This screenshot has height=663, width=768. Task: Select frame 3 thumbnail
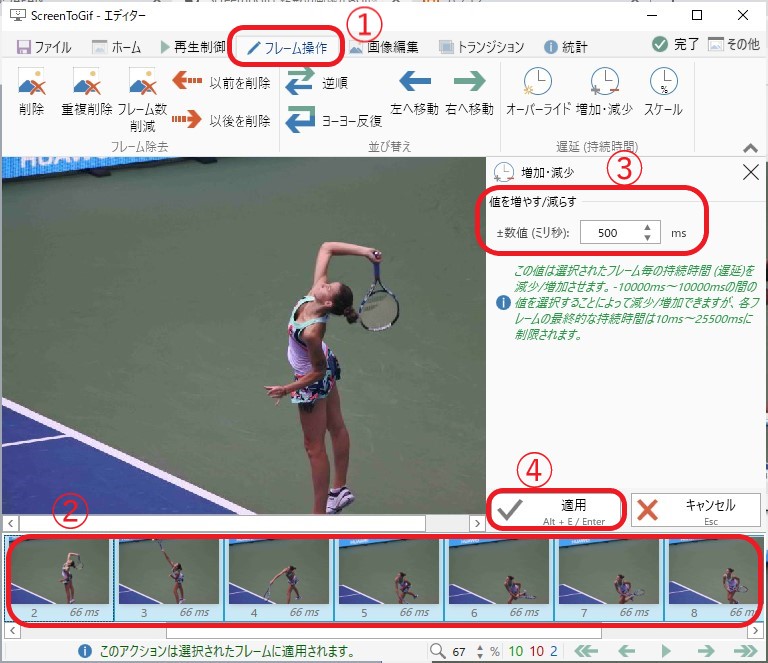coord(169,579)
